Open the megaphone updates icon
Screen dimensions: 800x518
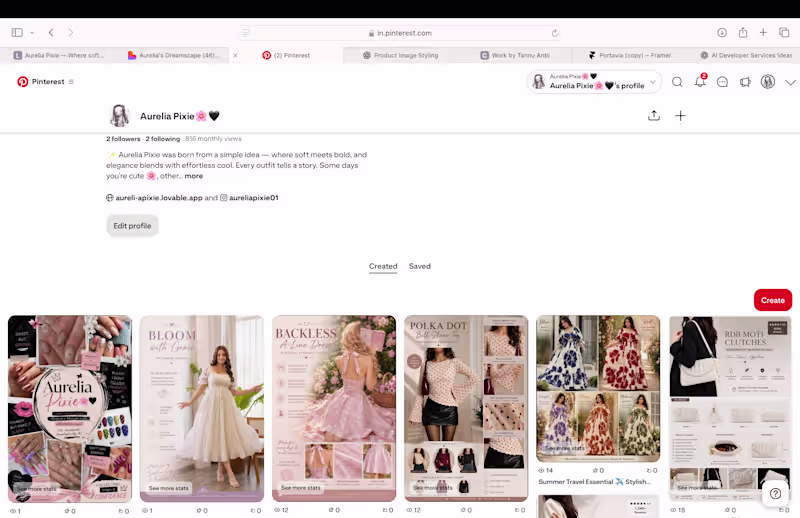(x=745, y=82)
